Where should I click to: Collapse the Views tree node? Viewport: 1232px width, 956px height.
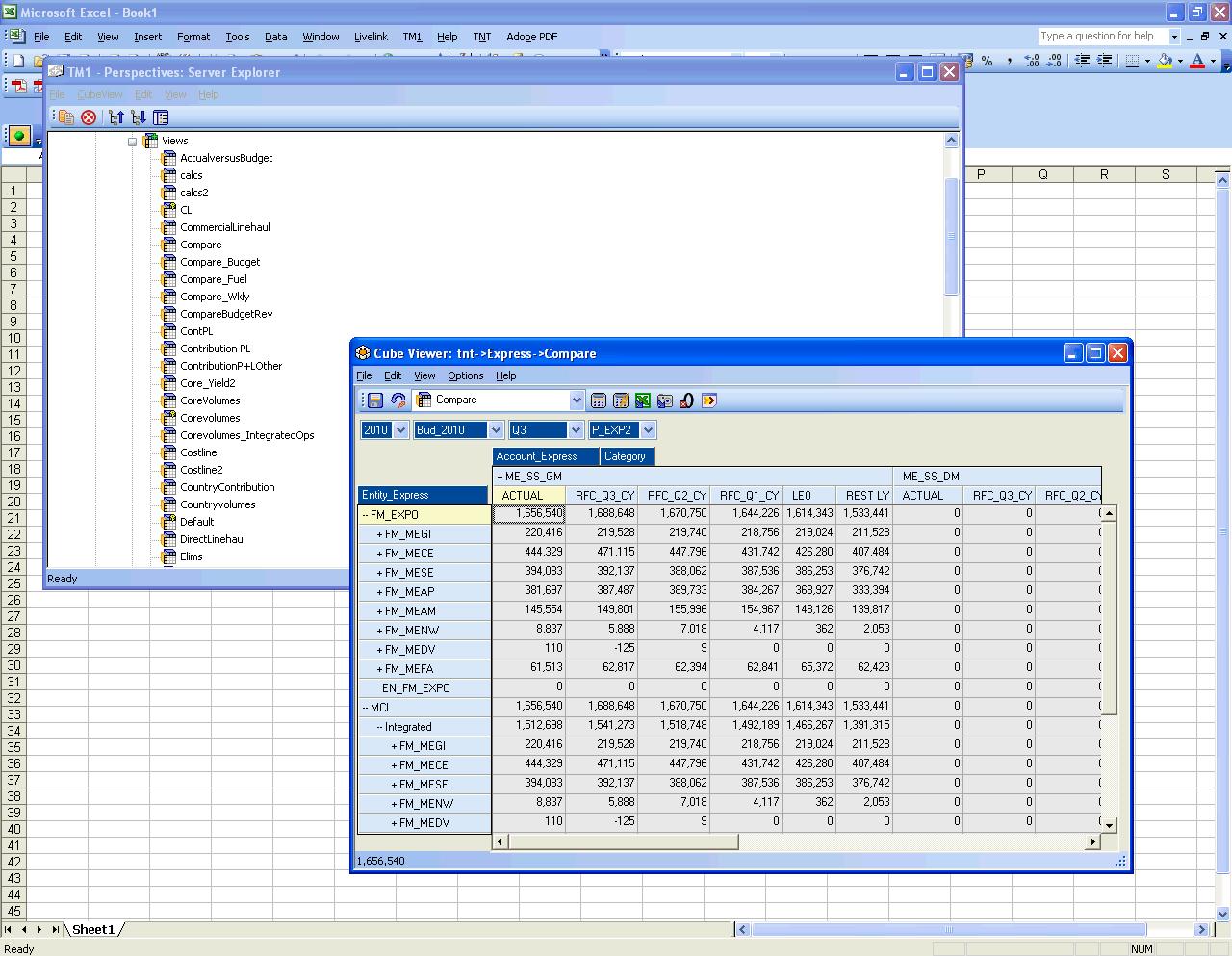click(133, 142)
